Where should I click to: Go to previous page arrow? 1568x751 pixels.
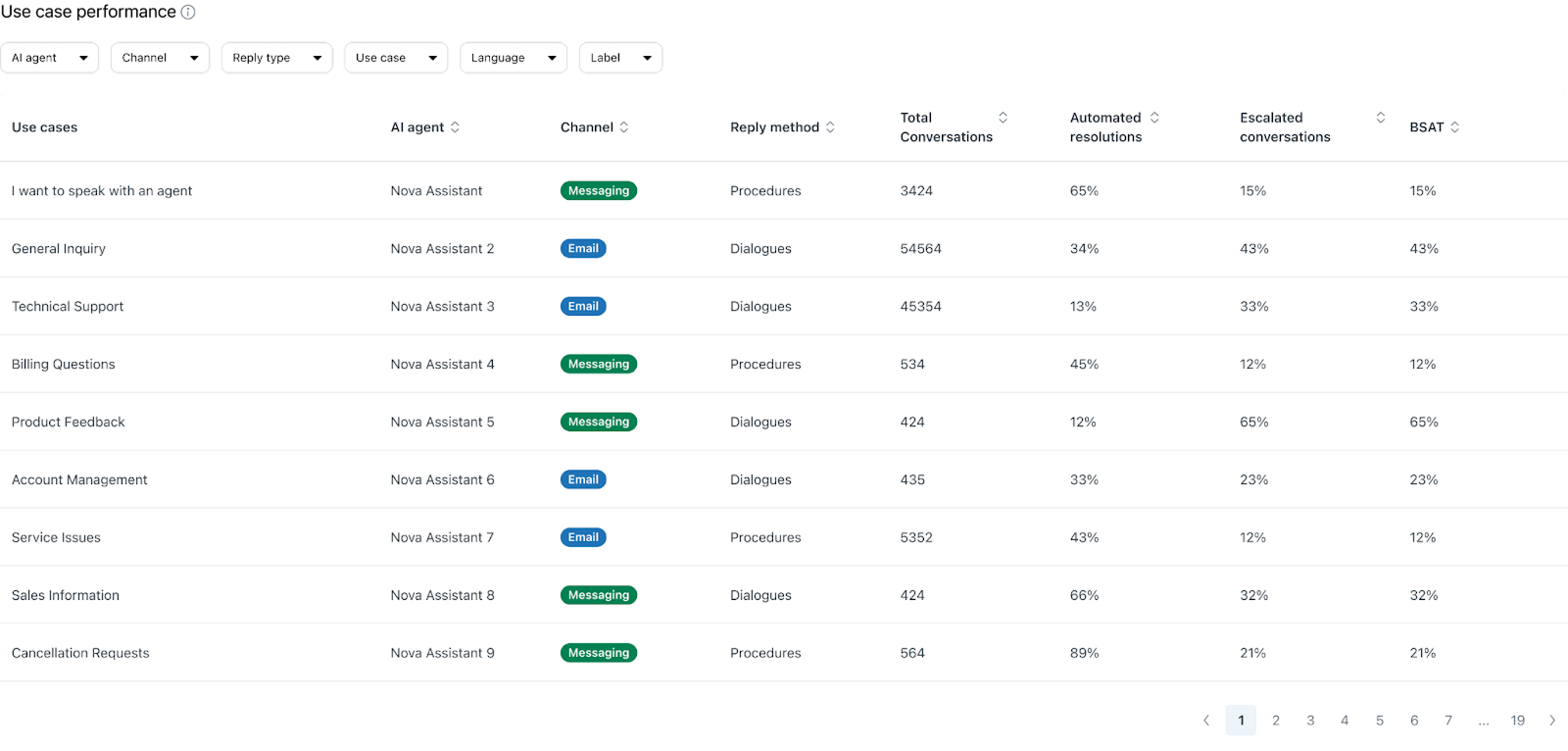(x=1206, y=721)
